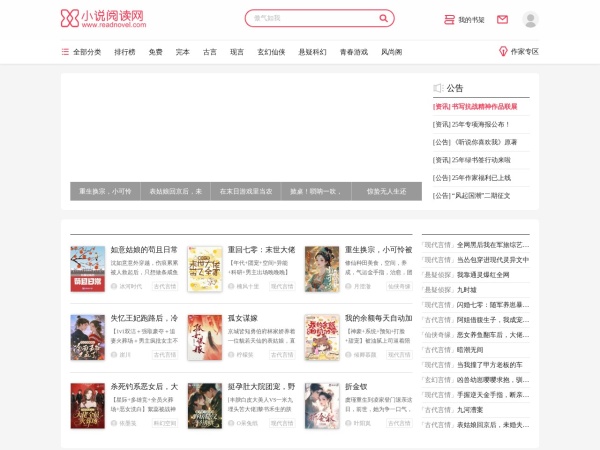Open the mail messages icon

click(502, 19)
